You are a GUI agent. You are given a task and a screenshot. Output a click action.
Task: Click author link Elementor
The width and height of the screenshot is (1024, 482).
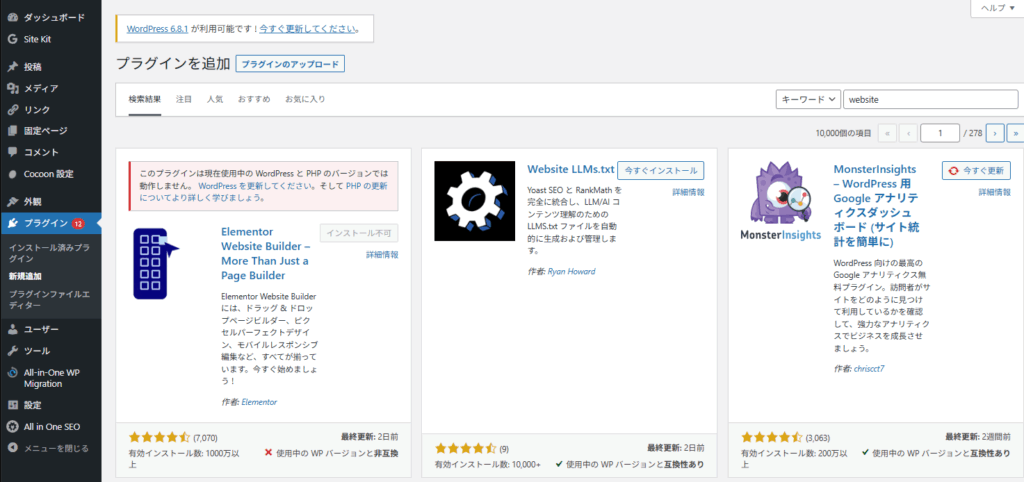tap(259, 402)
